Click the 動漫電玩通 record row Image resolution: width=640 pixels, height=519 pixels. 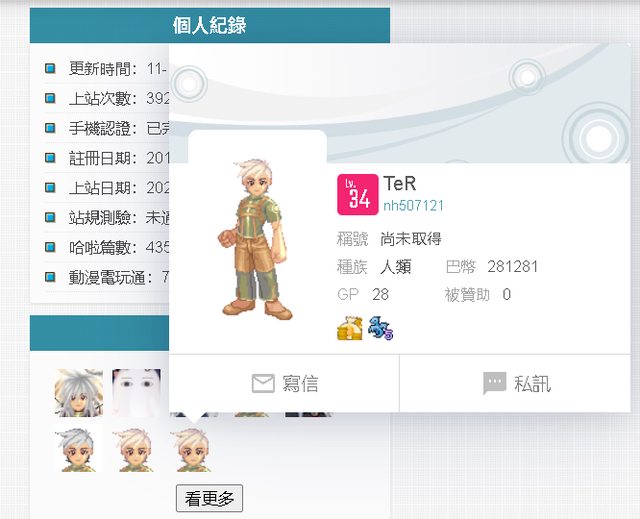(x=107, y=277)
